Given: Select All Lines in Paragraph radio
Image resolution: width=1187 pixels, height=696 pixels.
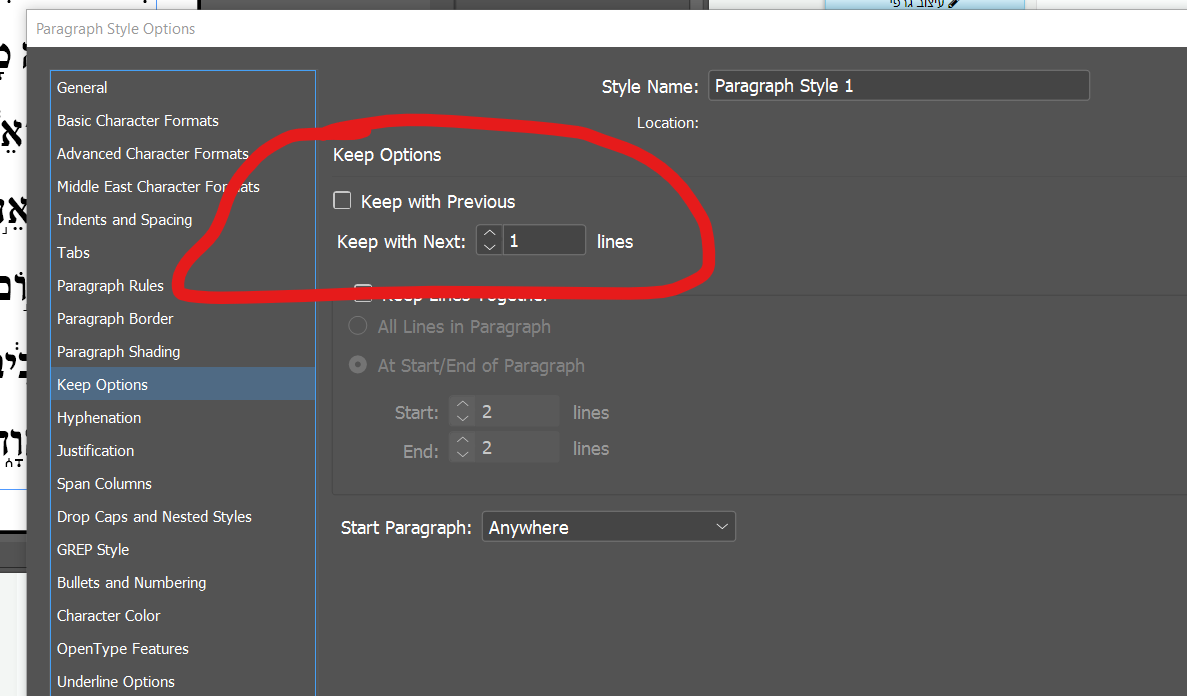Looking at the screenshot, I should click(357, 326).
